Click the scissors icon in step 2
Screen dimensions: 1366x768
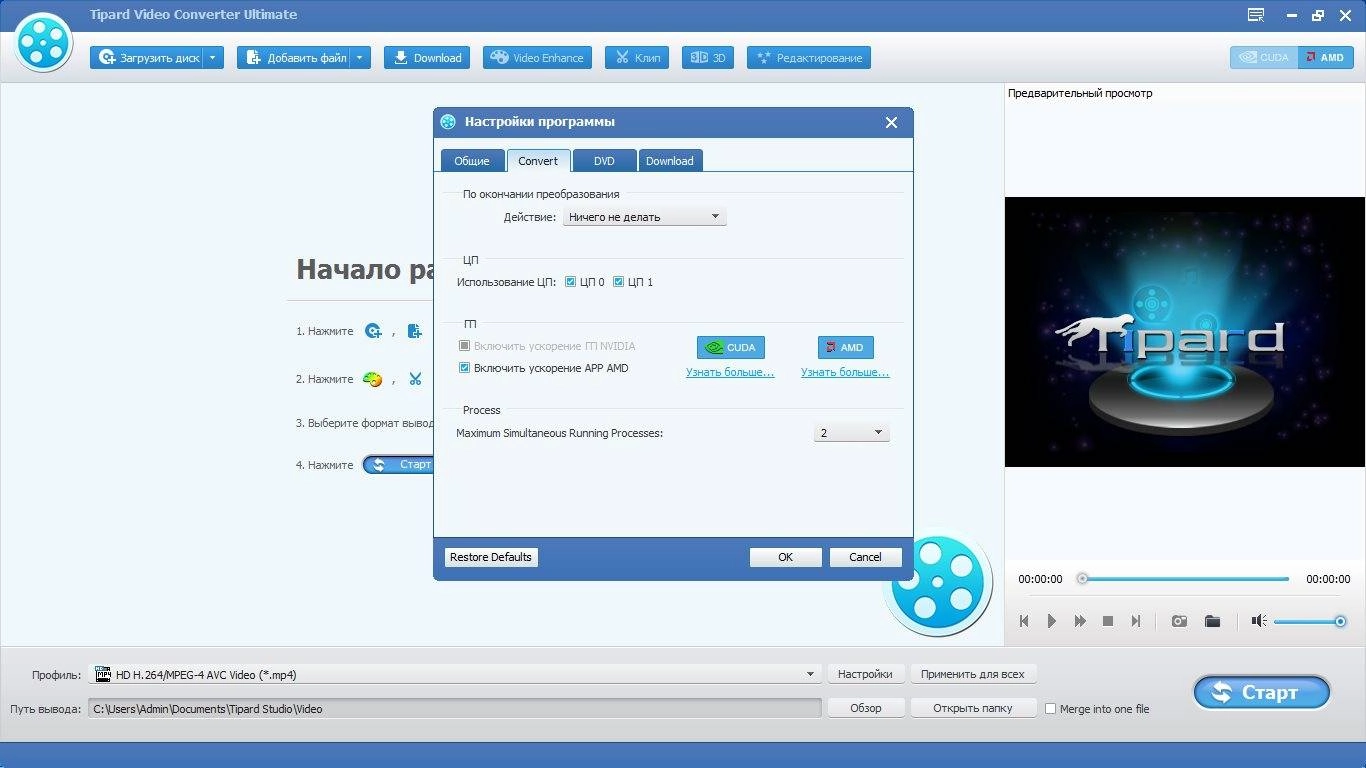tap(415, 379)
